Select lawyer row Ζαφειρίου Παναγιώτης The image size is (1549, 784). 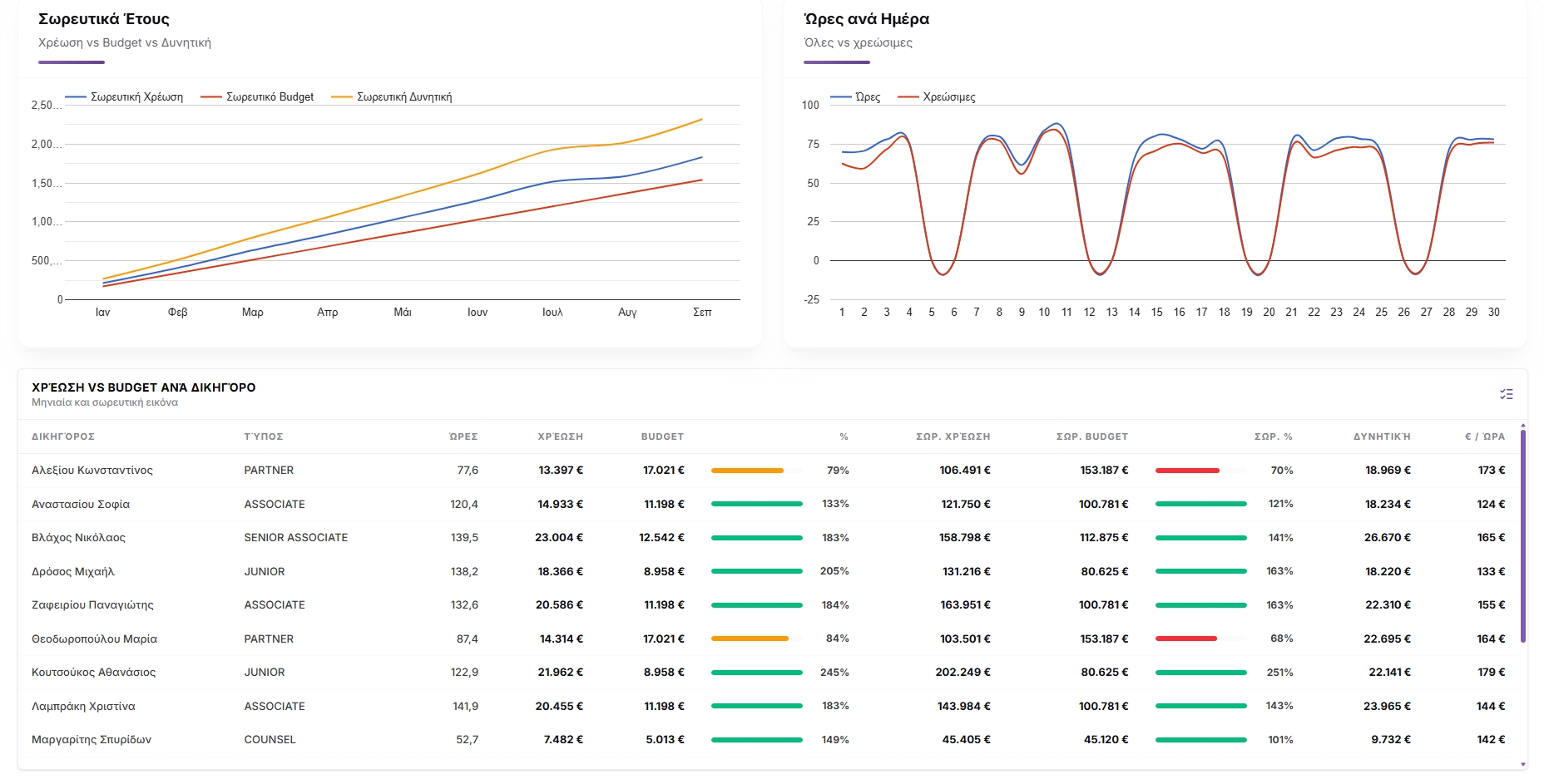pos(769,605)
